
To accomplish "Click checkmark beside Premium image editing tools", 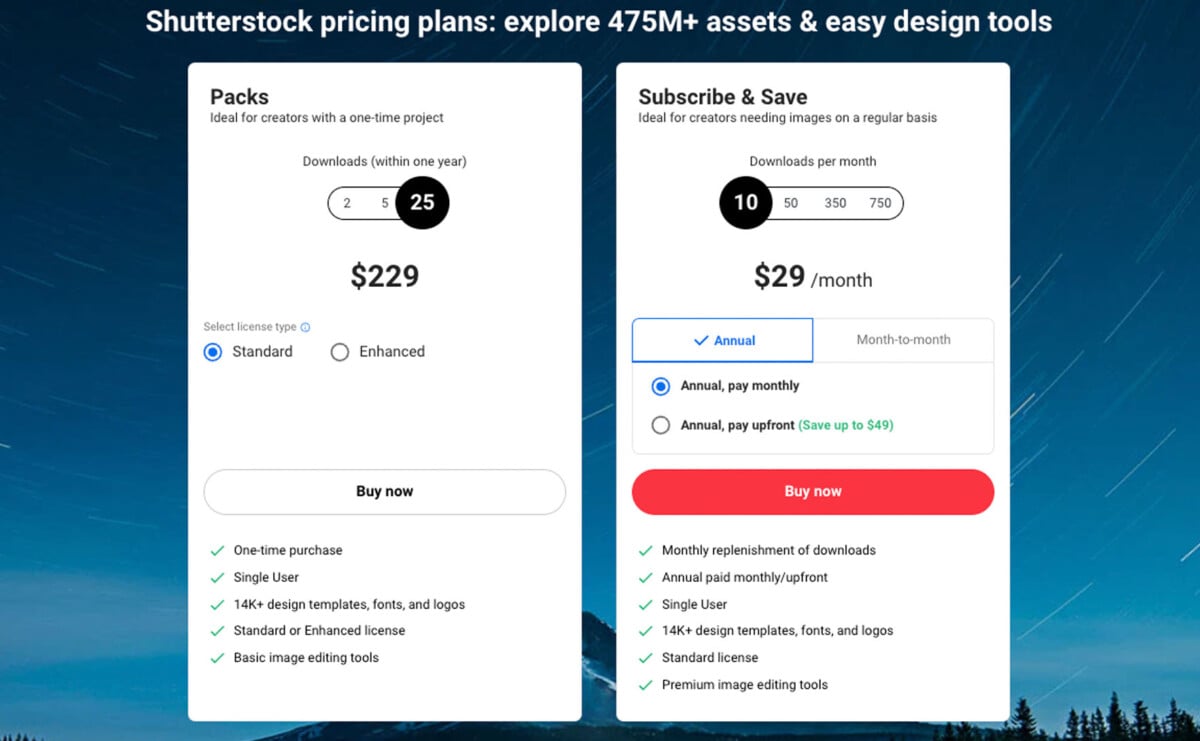I will point(647,685).
